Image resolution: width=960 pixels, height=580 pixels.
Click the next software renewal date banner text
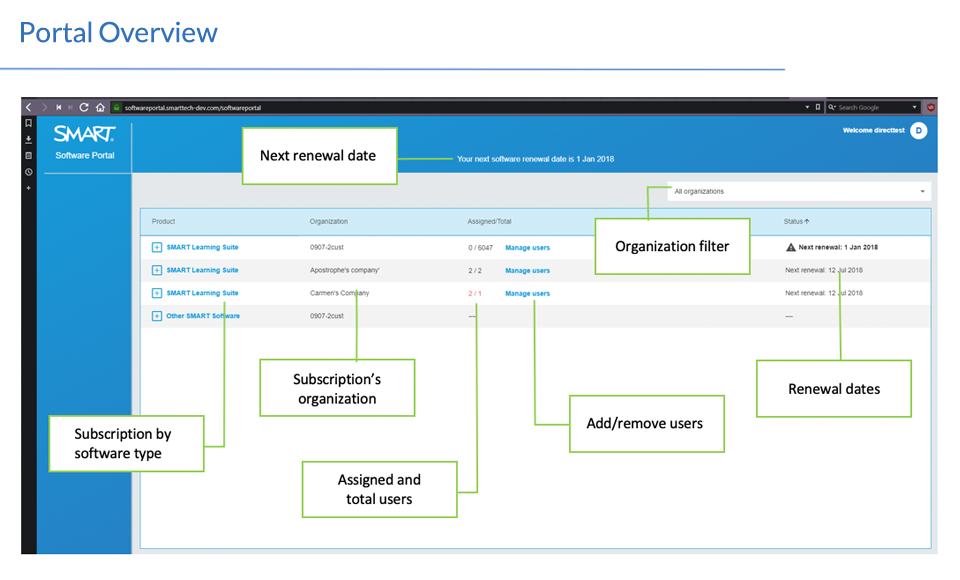(536, 159)
